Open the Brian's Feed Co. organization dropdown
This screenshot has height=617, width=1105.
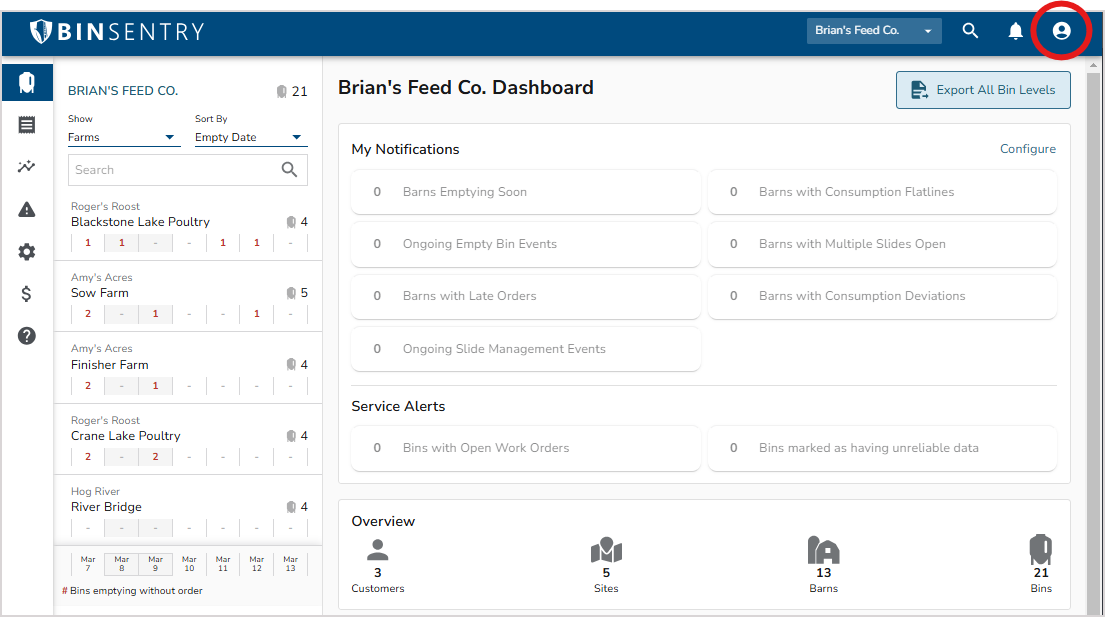(x=874, y=31)
